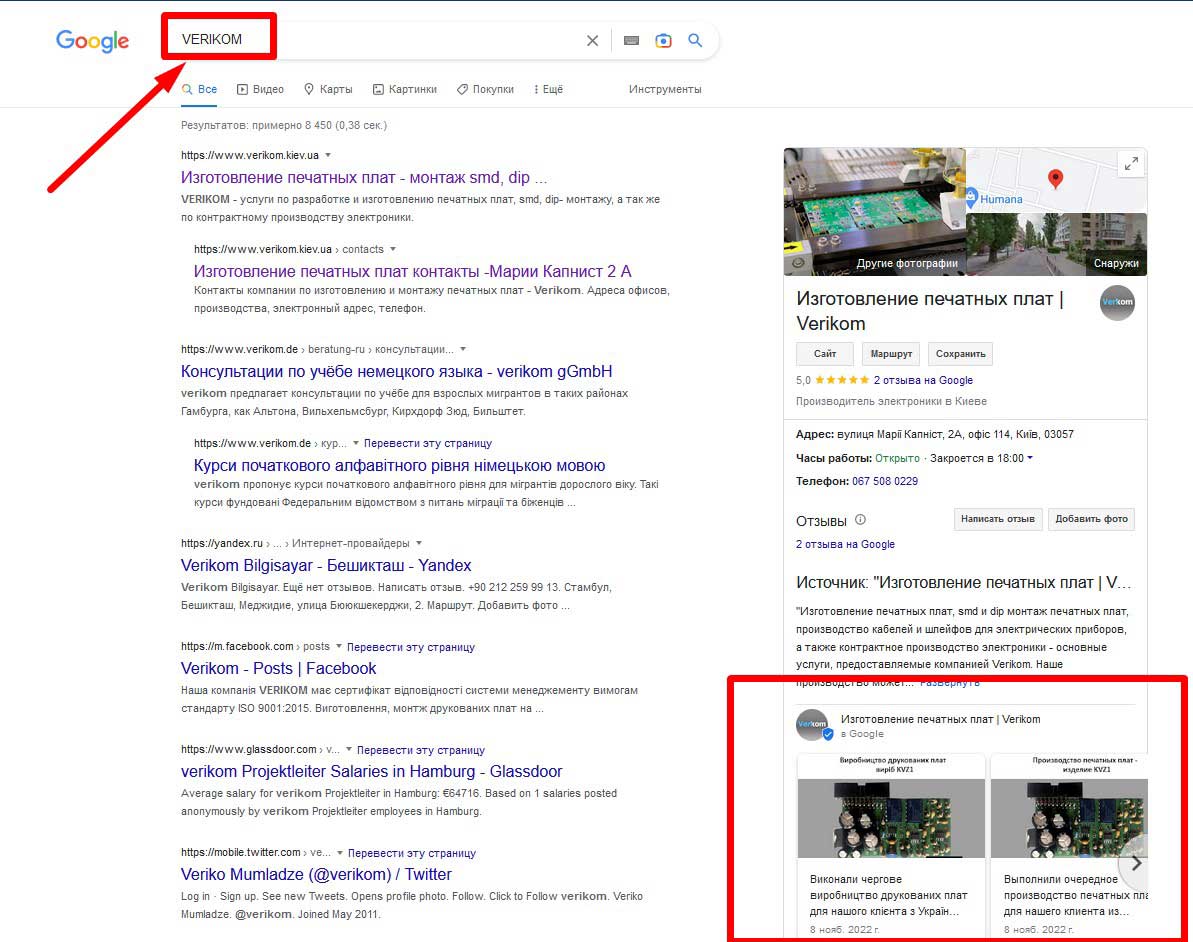
Task: Open the Verikom logo in the knowledge panel header
Action: pyautogui.click(x=1117, y=303)
